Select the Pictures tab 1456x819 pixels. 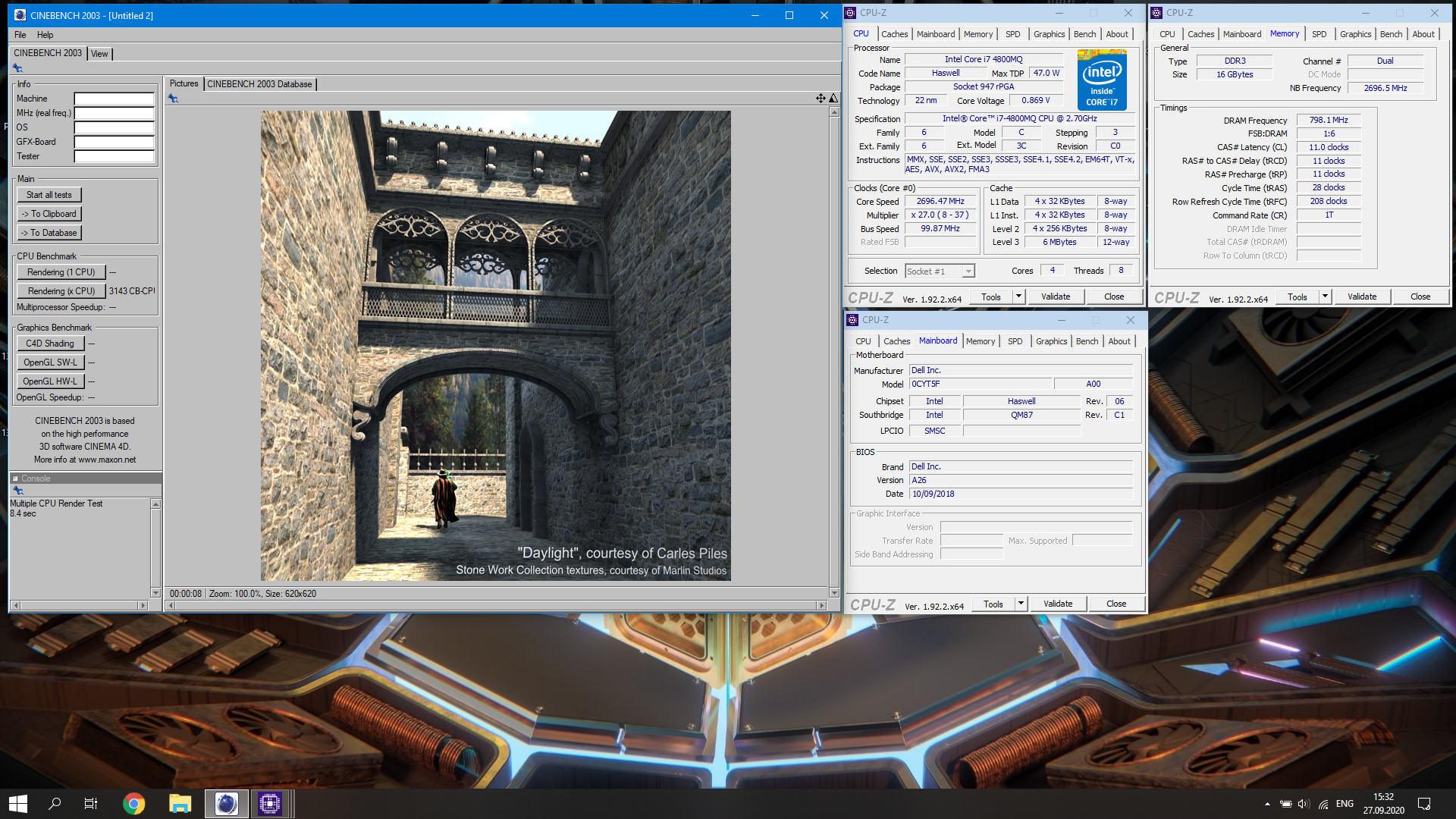pyautogui.click(x=184, y=83)
